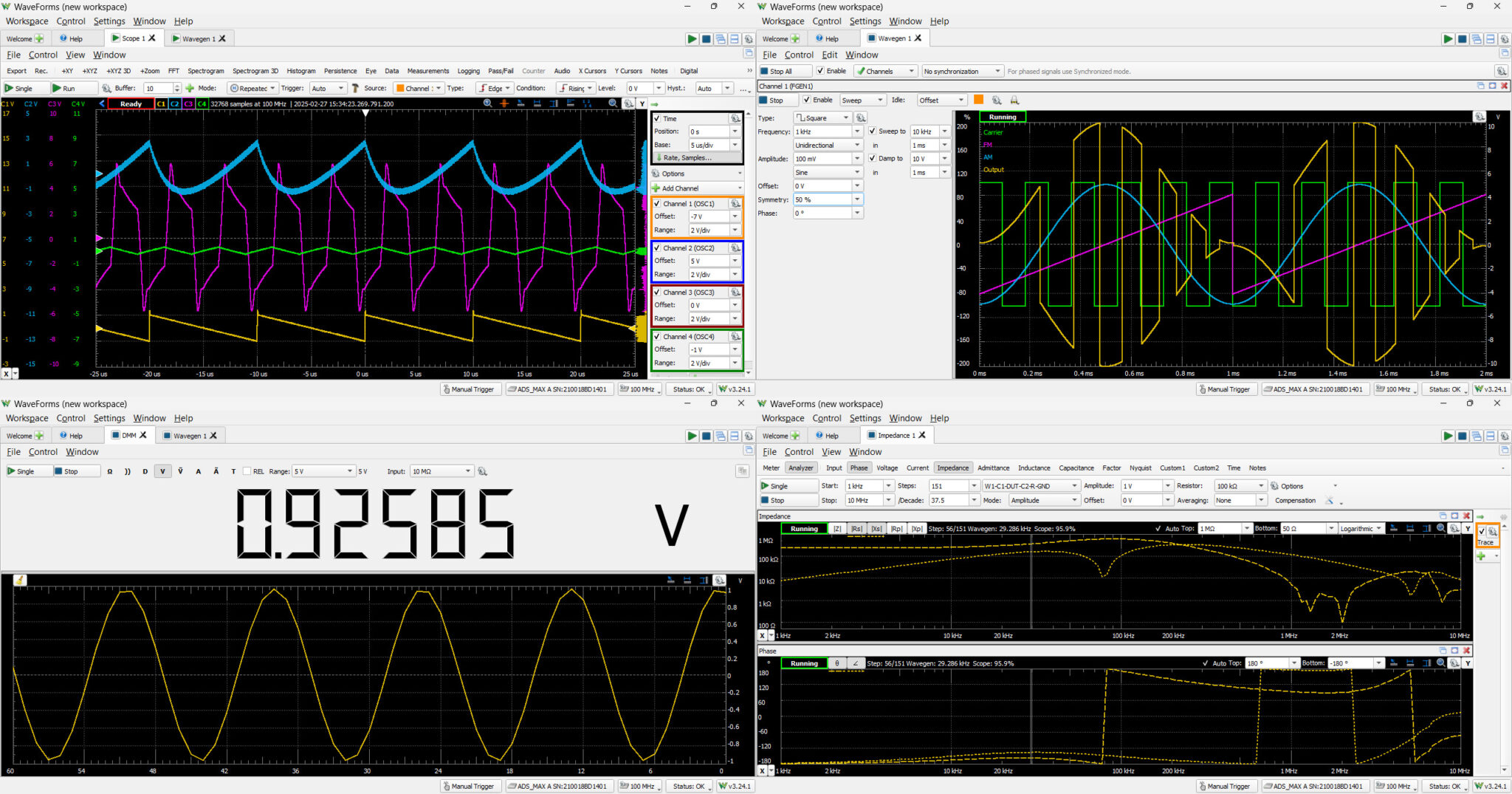This screenshot has height=794, width=1512.
Task: Click the Stop All button in Wavegen
Action: tap(775, 72)
